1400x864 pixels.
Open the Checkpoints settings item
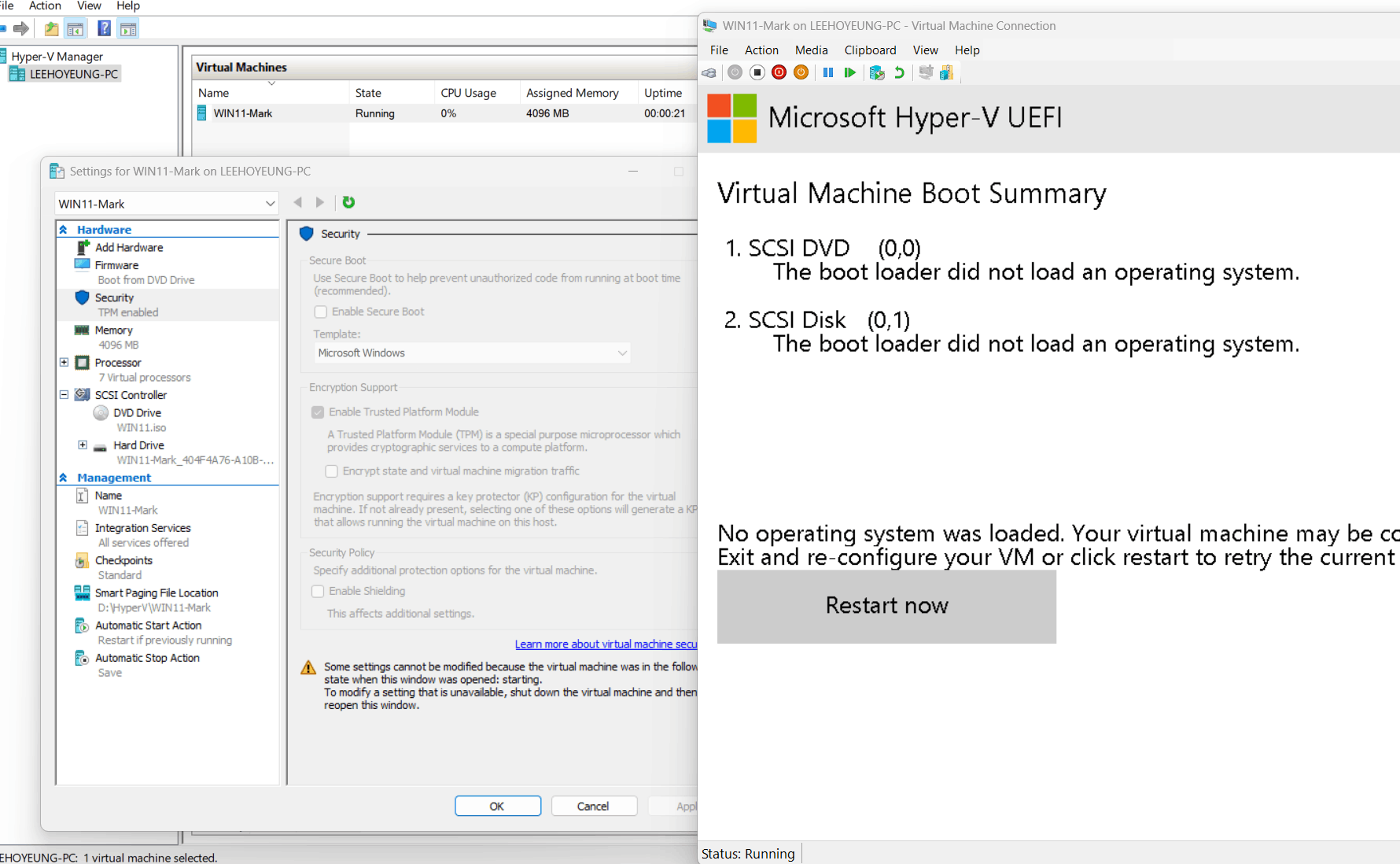click(x=123, y=560)
